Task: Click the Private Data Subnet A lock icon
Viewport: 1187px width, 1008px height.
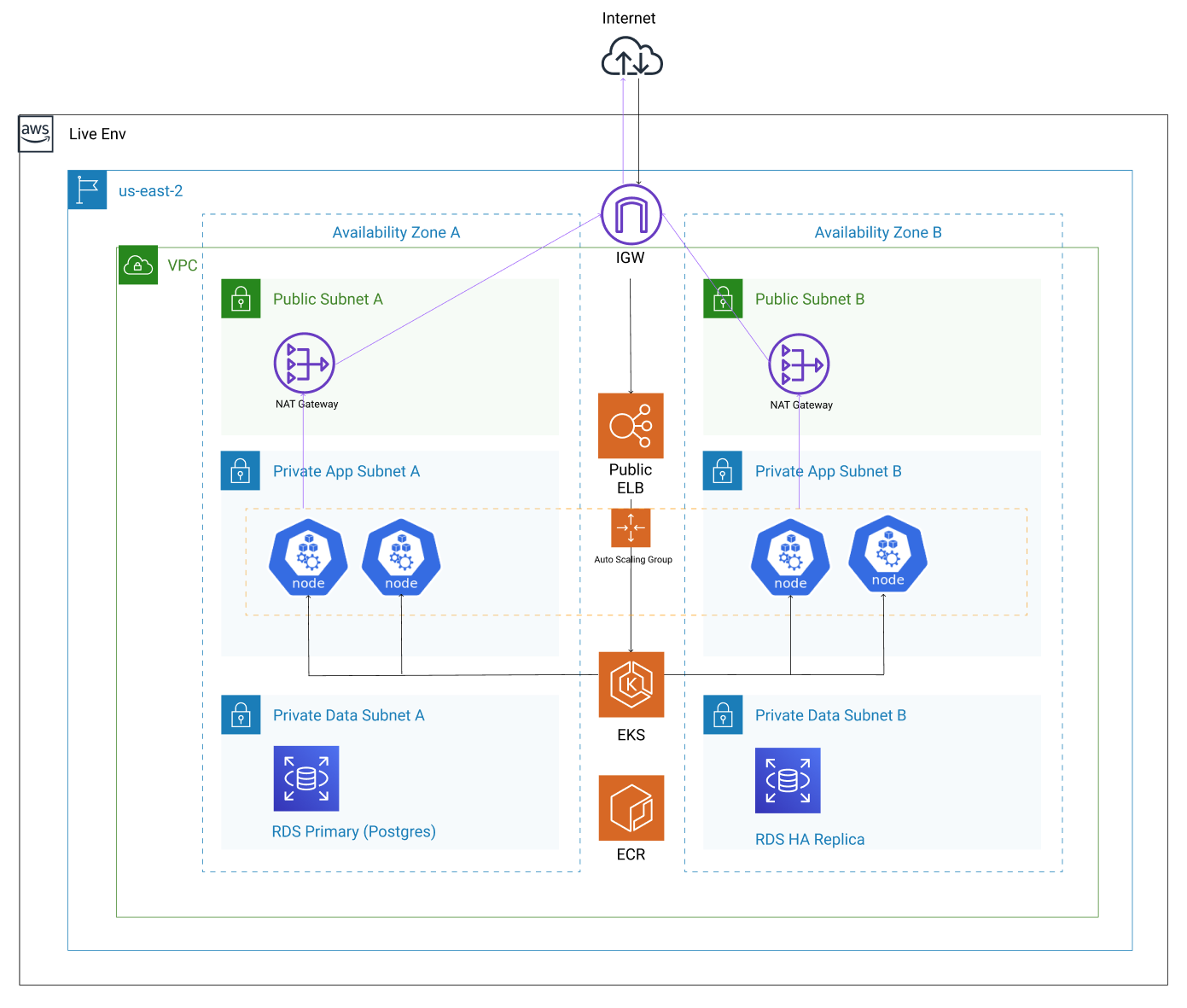Action: [x=241, y=714]
